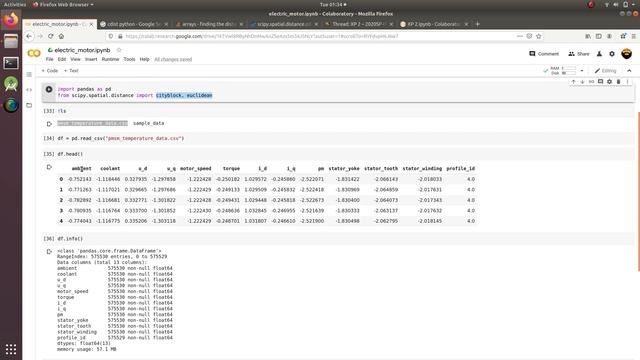
Task: Open the Firefox hamburger menu
Action: coord(634,36)
